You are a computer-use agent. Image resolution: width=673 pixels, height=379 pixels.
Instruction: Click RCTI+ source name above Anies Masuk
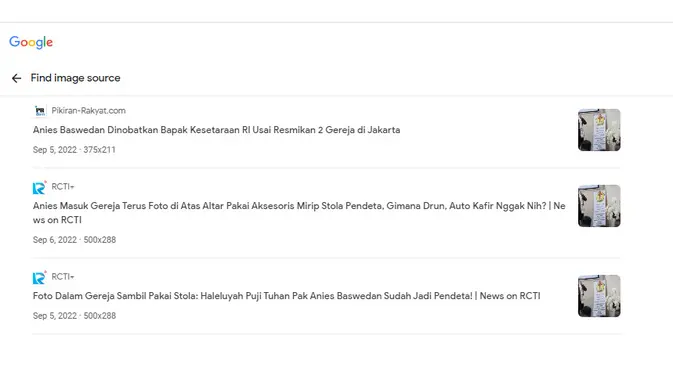pyautogui.click(x=63, y=187)
